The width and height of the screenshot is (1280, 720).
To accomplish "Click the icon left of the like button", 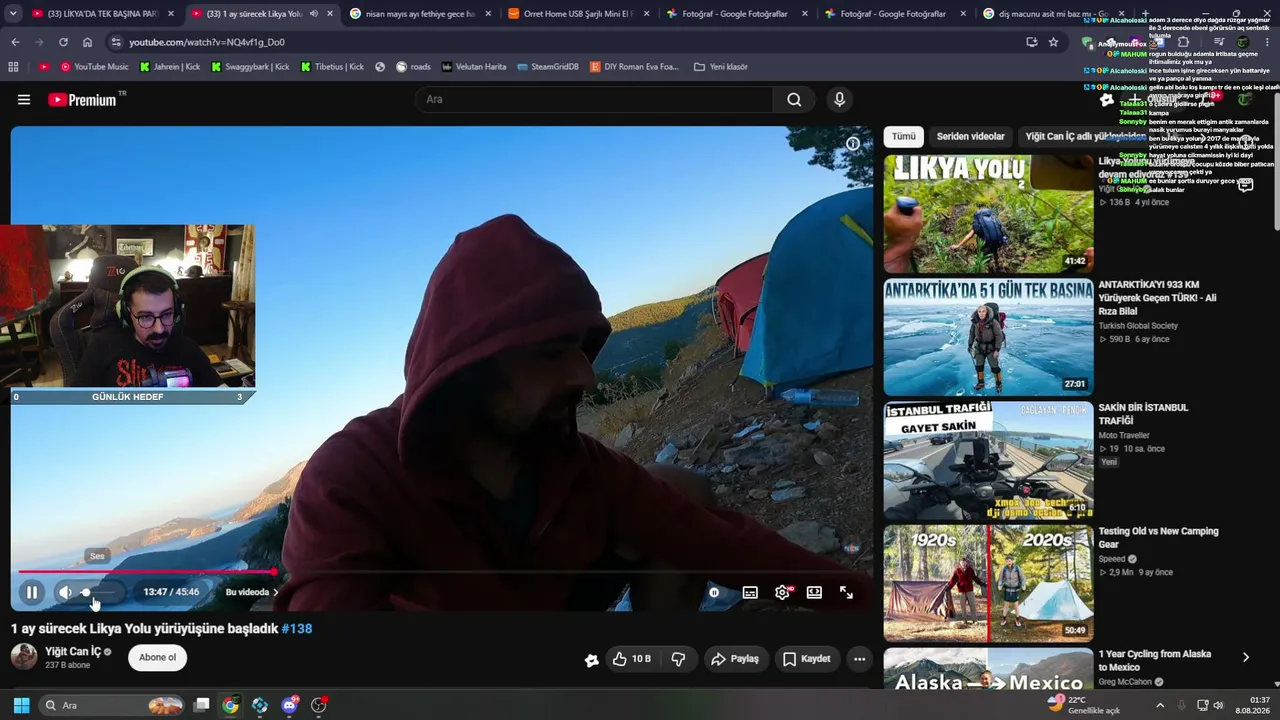I will coord(592,659).
